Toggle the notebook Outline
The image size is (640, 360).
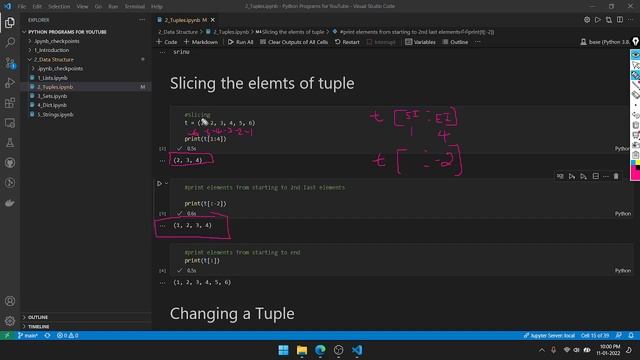(455, 42)
